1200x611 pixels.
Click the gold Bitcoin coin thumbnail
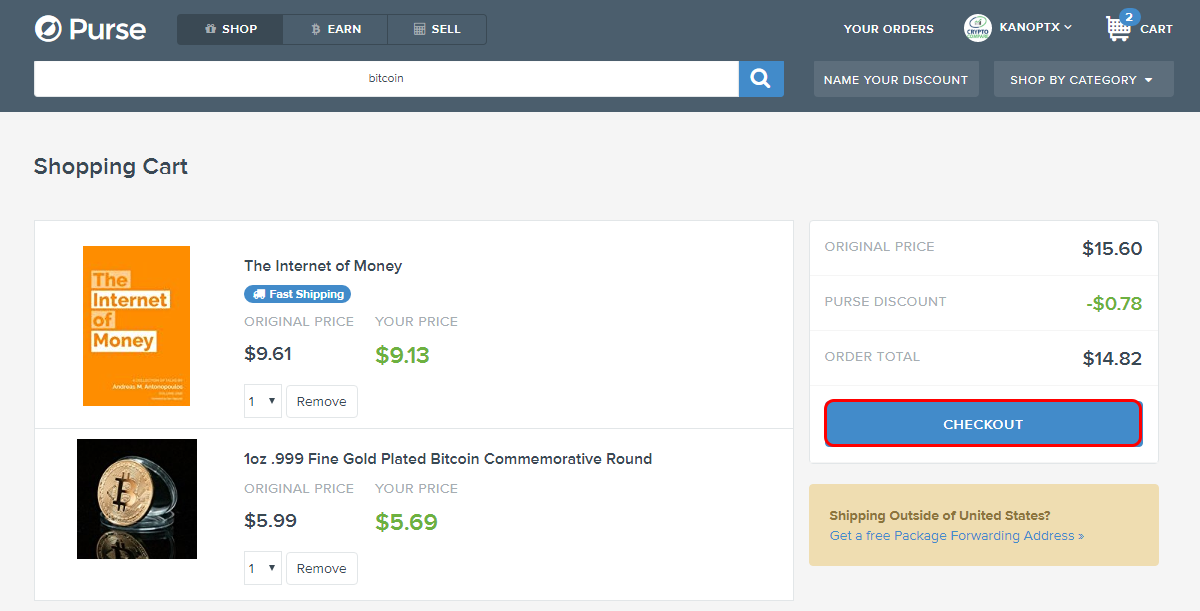(x=137, y=499)
